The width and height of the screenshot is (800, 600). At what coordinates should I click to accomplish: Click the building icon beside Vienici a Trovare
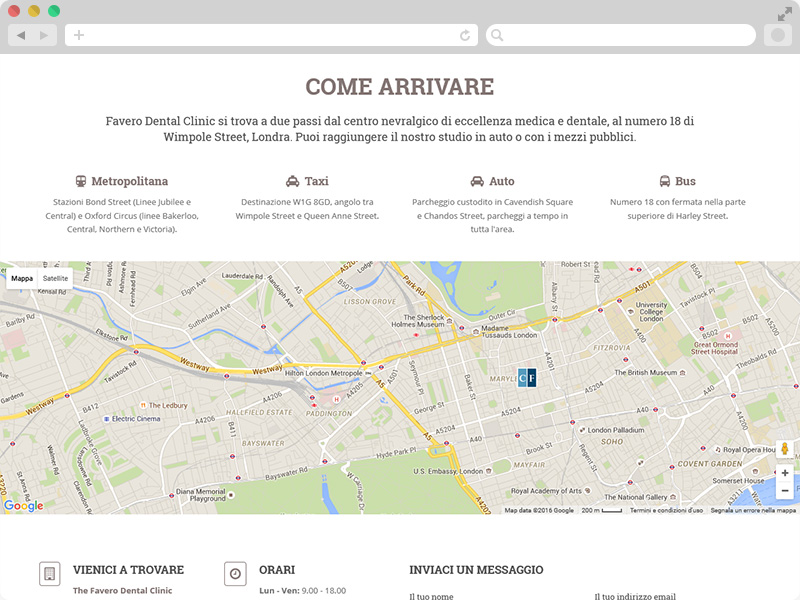[x=49, y=573]
